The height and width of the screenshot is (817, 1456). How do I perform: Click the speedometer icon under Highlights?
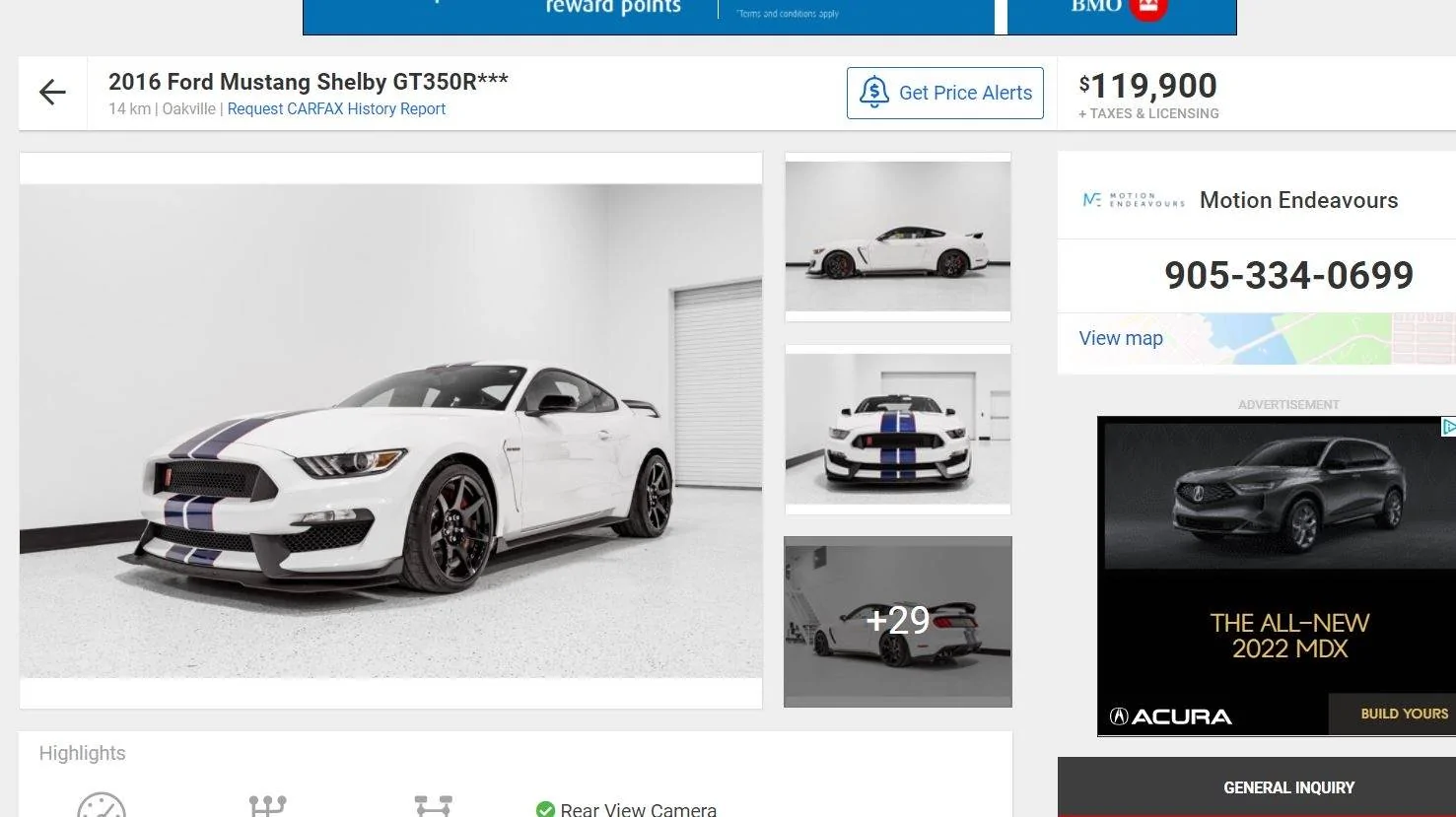coord(102,805)
